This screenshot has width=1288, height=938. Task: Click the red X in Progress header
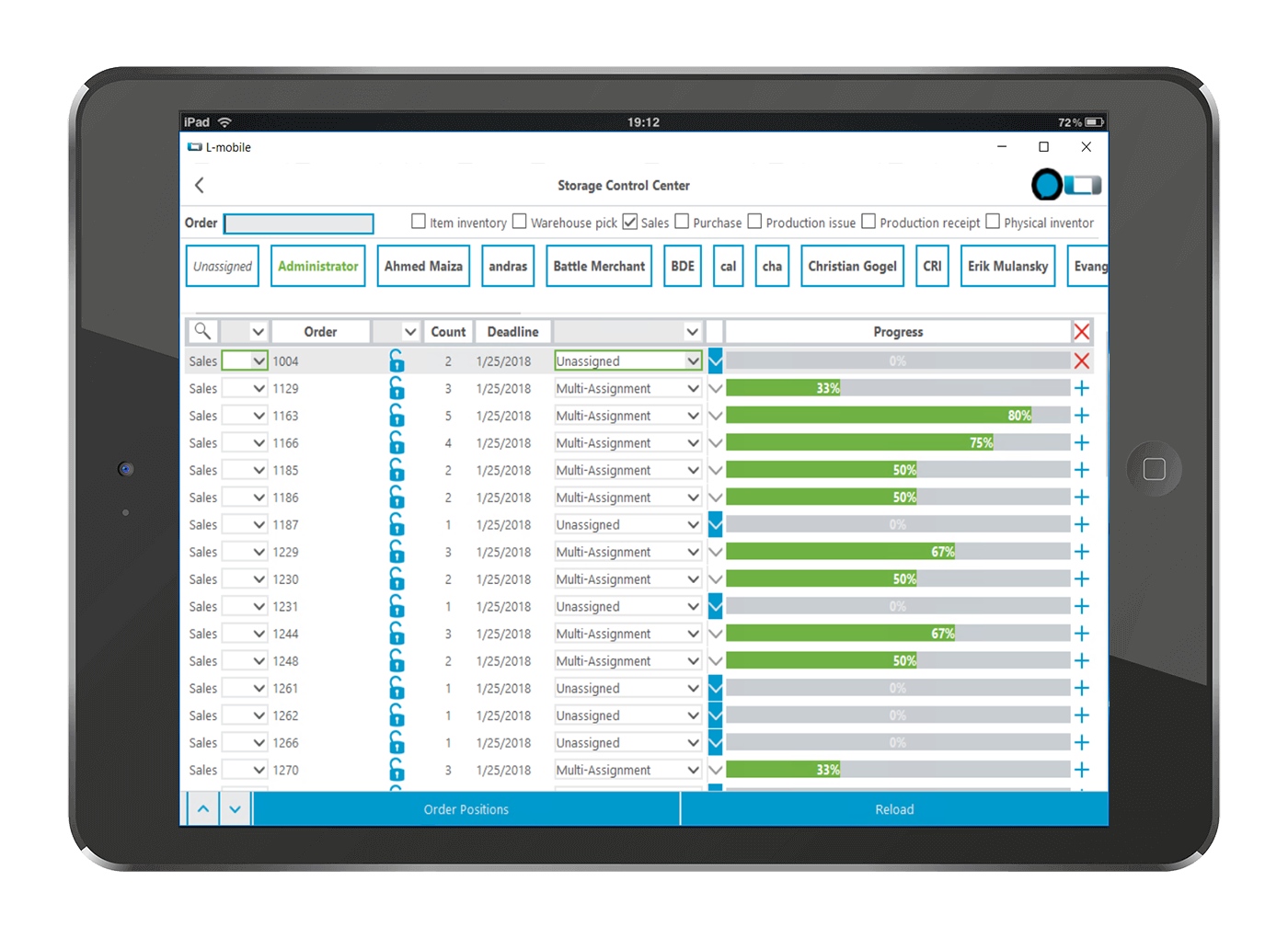coord(1082,332)
